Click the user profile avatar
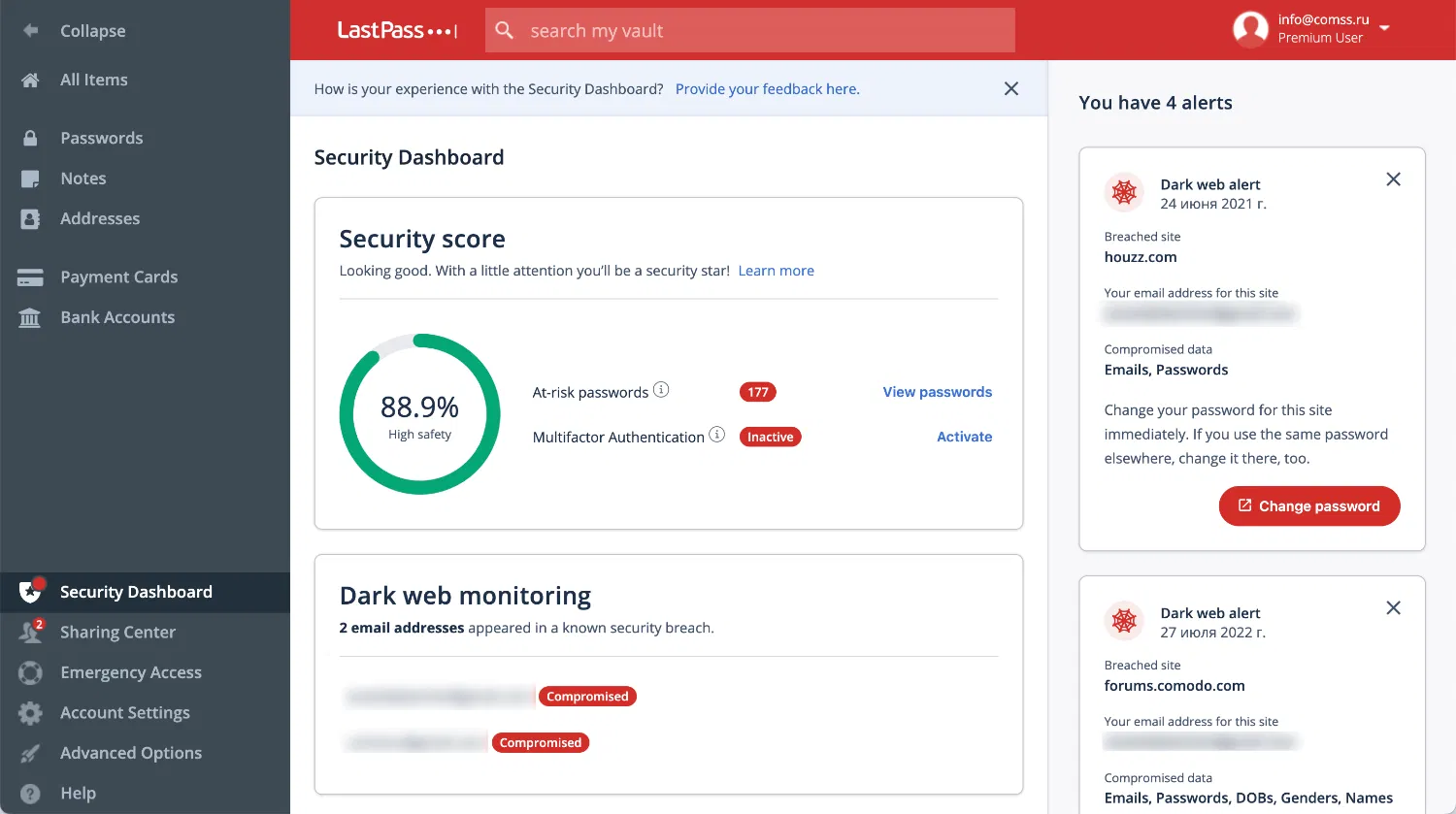 click(1250, 29)
